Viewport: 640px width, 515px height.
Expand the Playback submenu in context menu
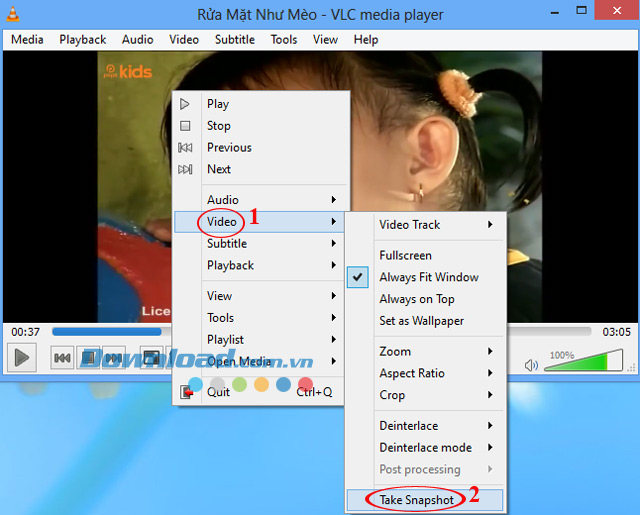(x=259, y=265)
